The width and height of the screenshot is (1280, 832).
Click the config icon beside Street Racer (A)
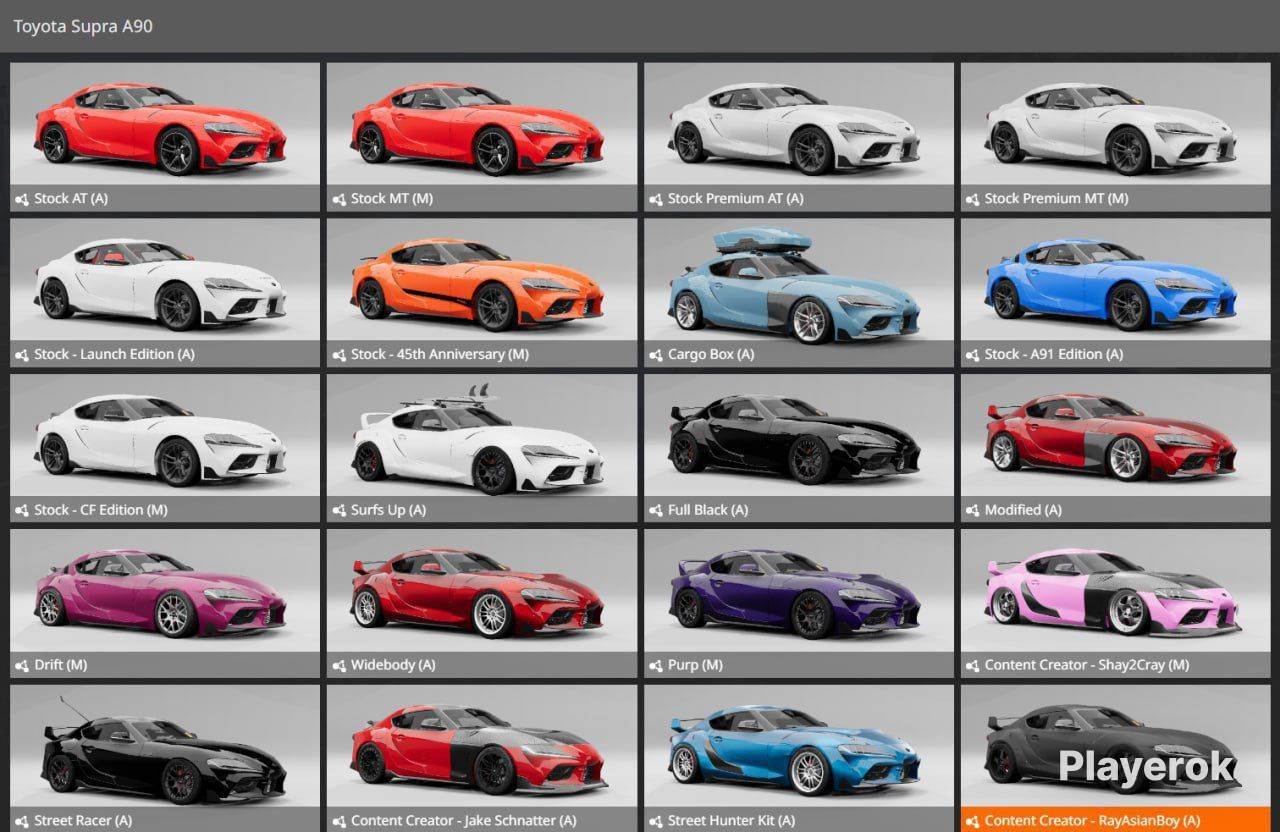22,821
